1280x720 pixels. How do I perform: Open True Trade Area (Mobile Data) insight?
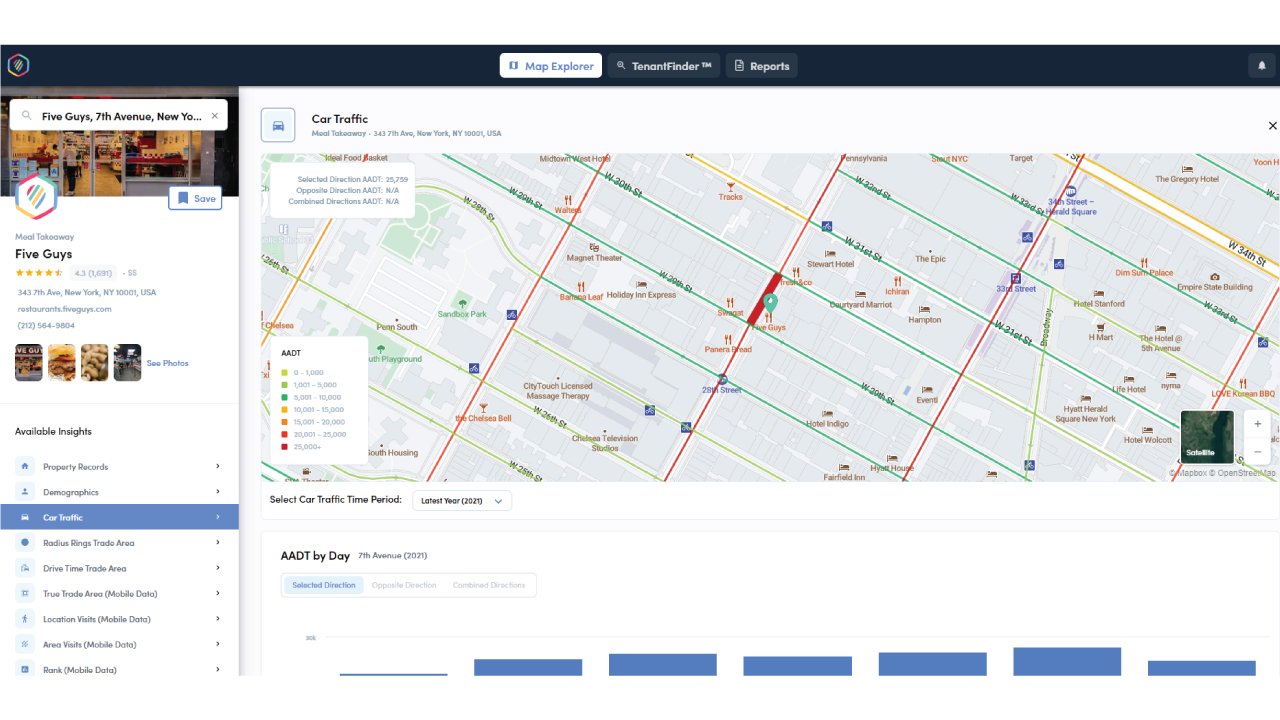119,594
